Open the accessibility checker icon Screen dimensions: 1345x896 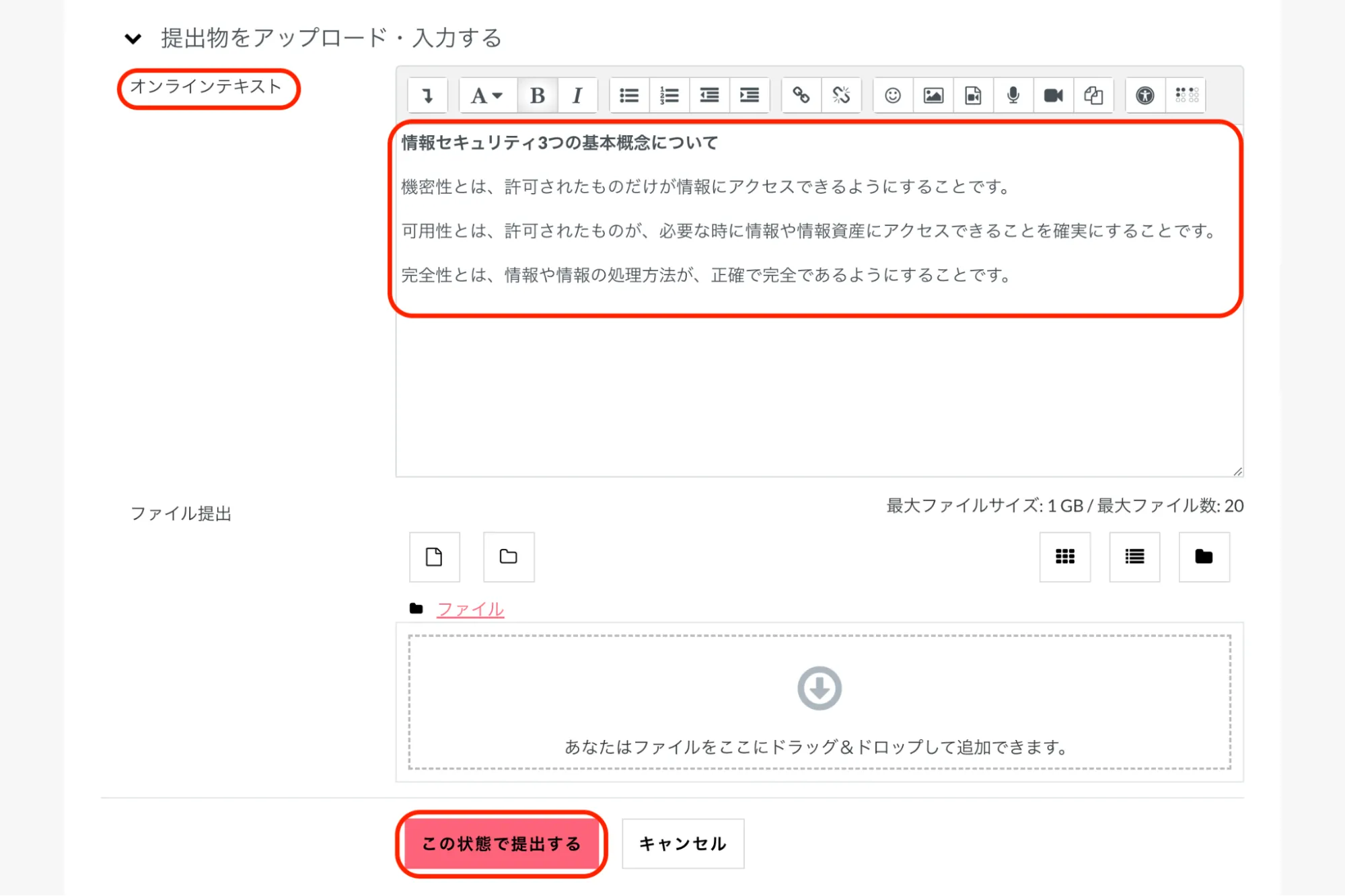pos(1145,96)
